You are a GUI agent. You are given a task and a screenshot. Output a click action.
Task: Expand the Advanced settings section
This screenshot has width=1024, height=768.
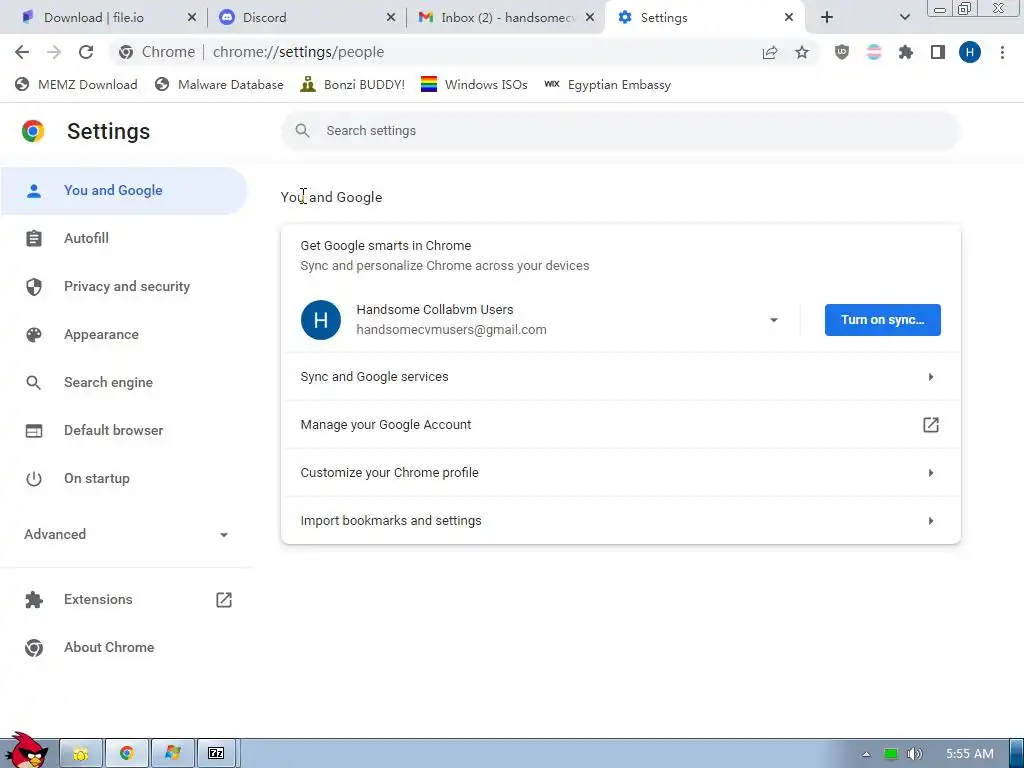pos(127,534)
